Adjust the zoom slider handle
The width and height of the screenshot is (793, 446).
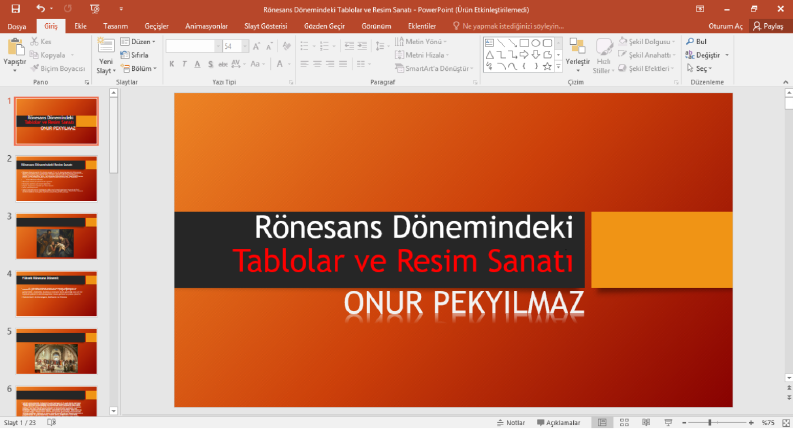pyautogui.click(x=710, y=422)
